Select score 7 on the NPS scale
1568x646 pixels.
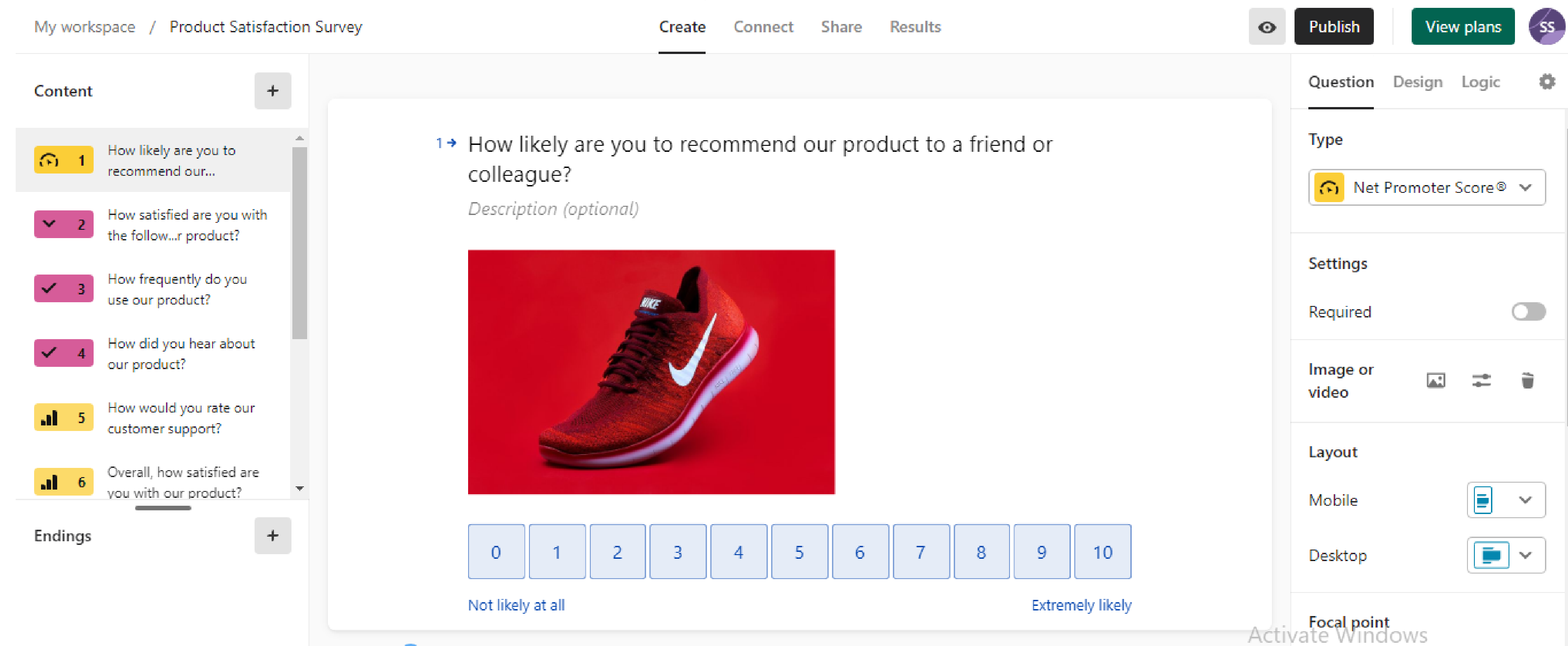tap(921, 551)
